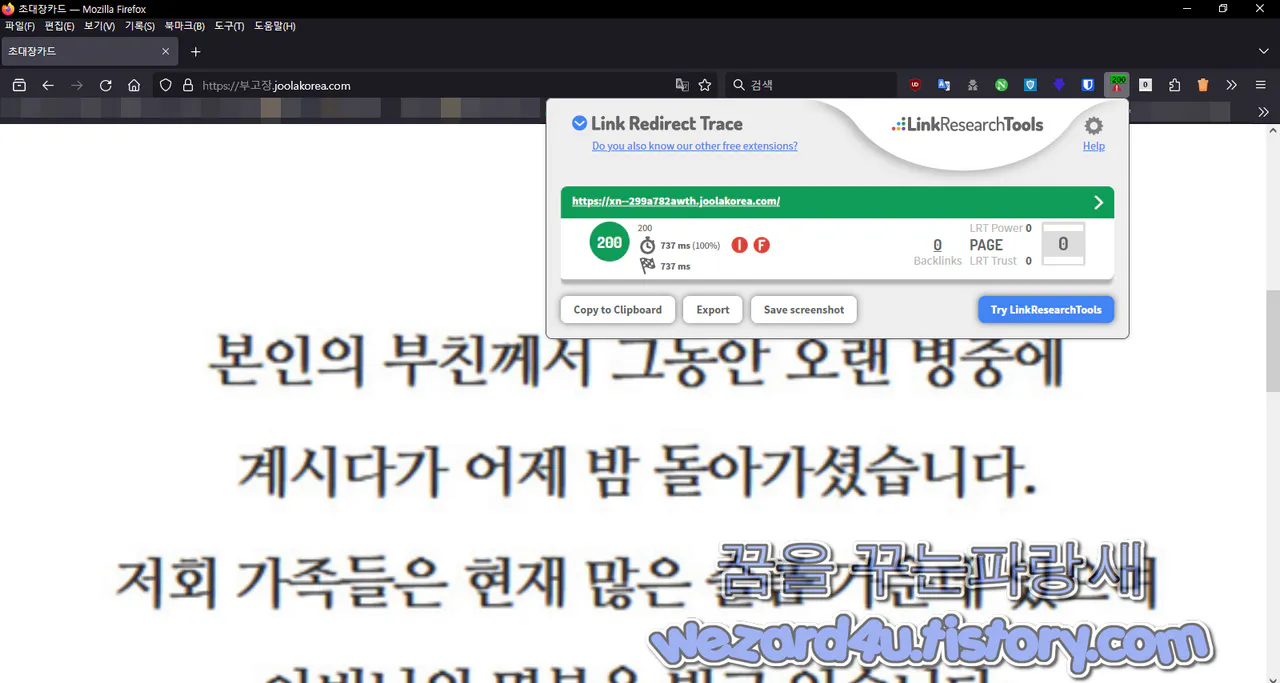Toggle Link Redirect Trace 200 toolbar icon

(1117, 85)
